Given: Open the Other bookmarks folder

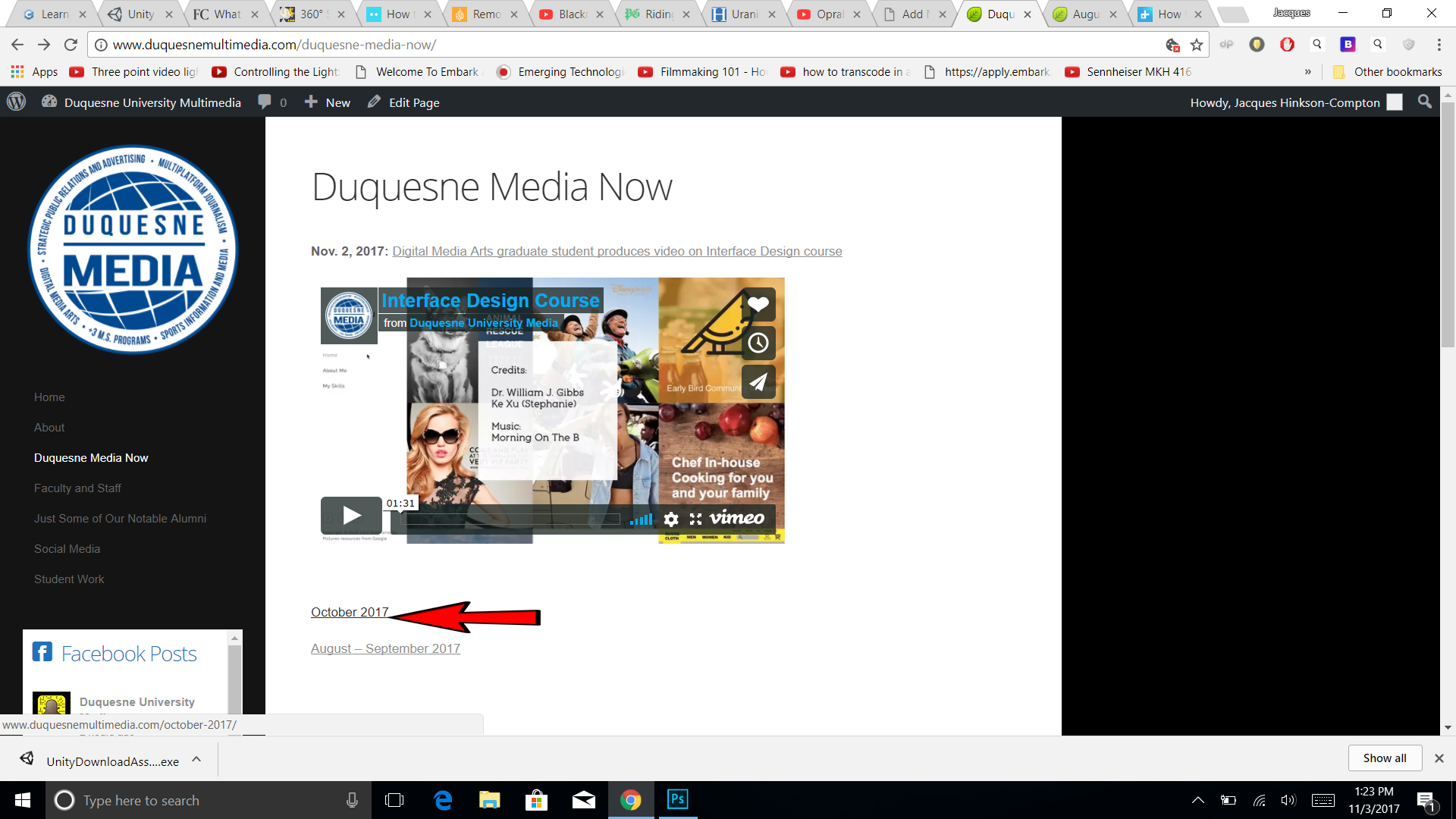Looking at the screenshot, I should 1387,71.
